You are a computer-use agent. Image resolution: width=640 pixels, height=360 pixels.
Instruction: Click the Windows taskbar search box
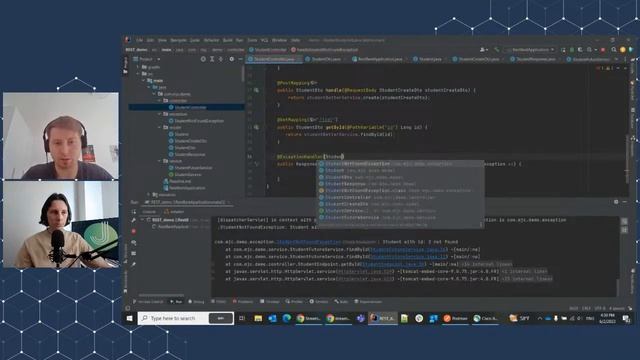[186, 318]
